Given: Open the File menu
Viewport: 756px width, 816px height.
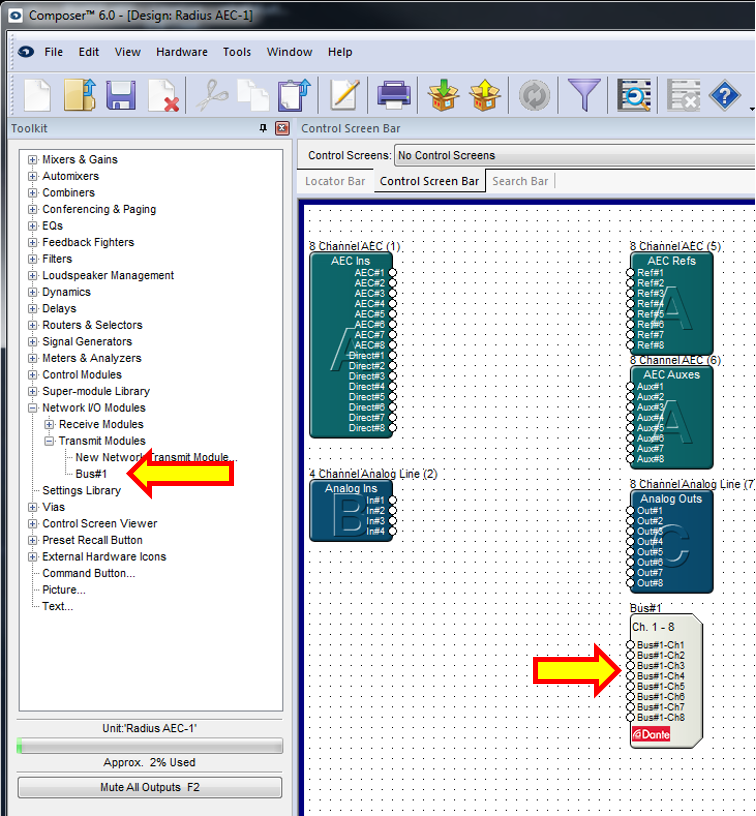Looking at the screenshot, I should (54, 52).
